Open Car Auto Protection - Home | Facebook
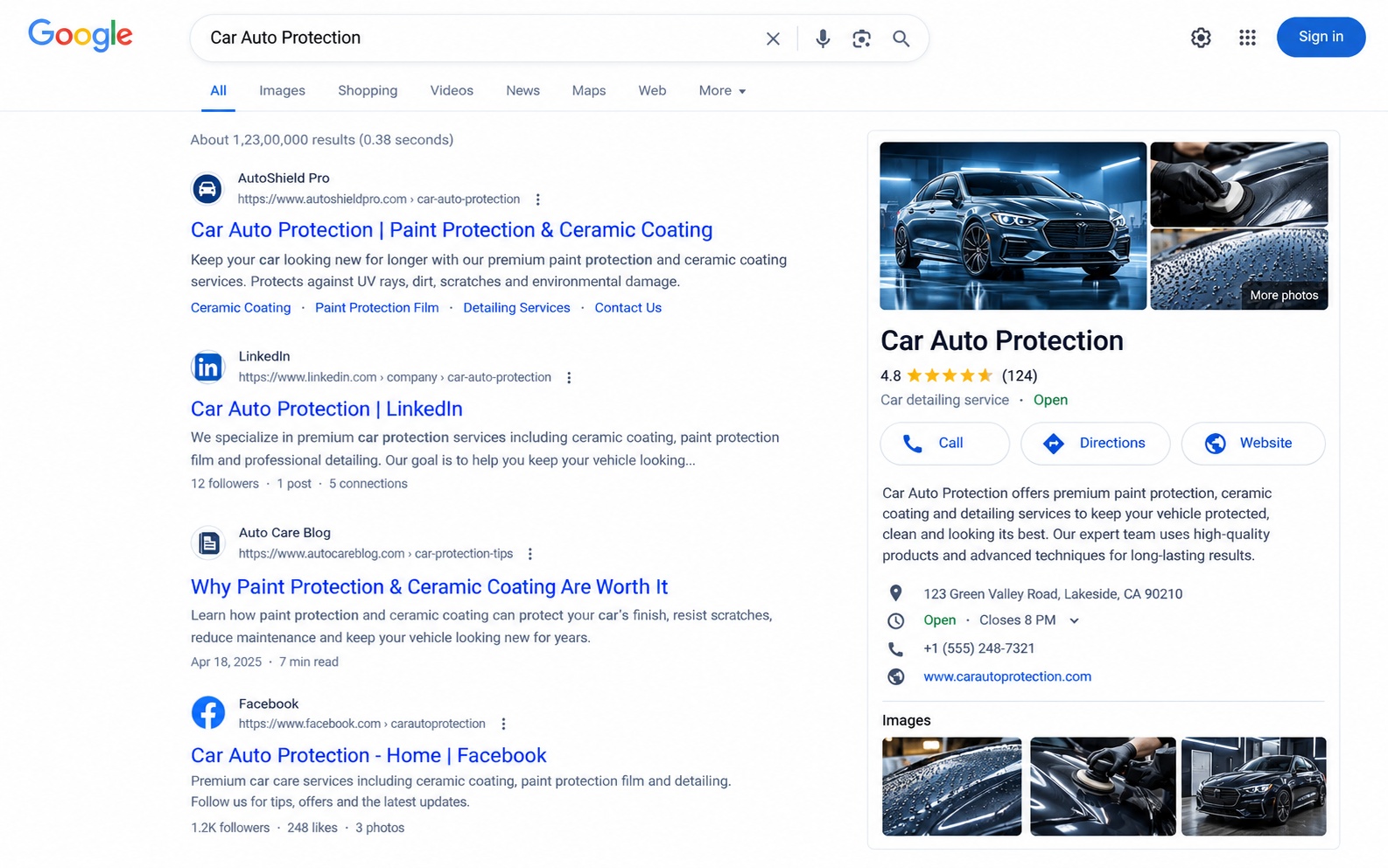The image size is (1388, 868). click(368, 755)
